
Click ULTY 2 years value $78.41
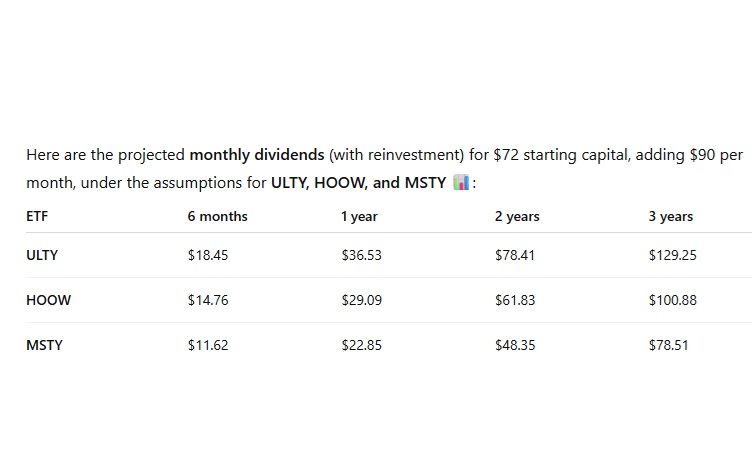pos(515,255)
